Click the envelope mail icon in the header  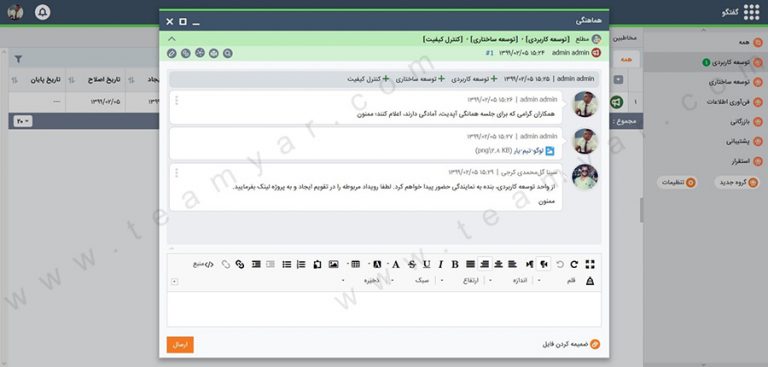click(x=214, y=53)
